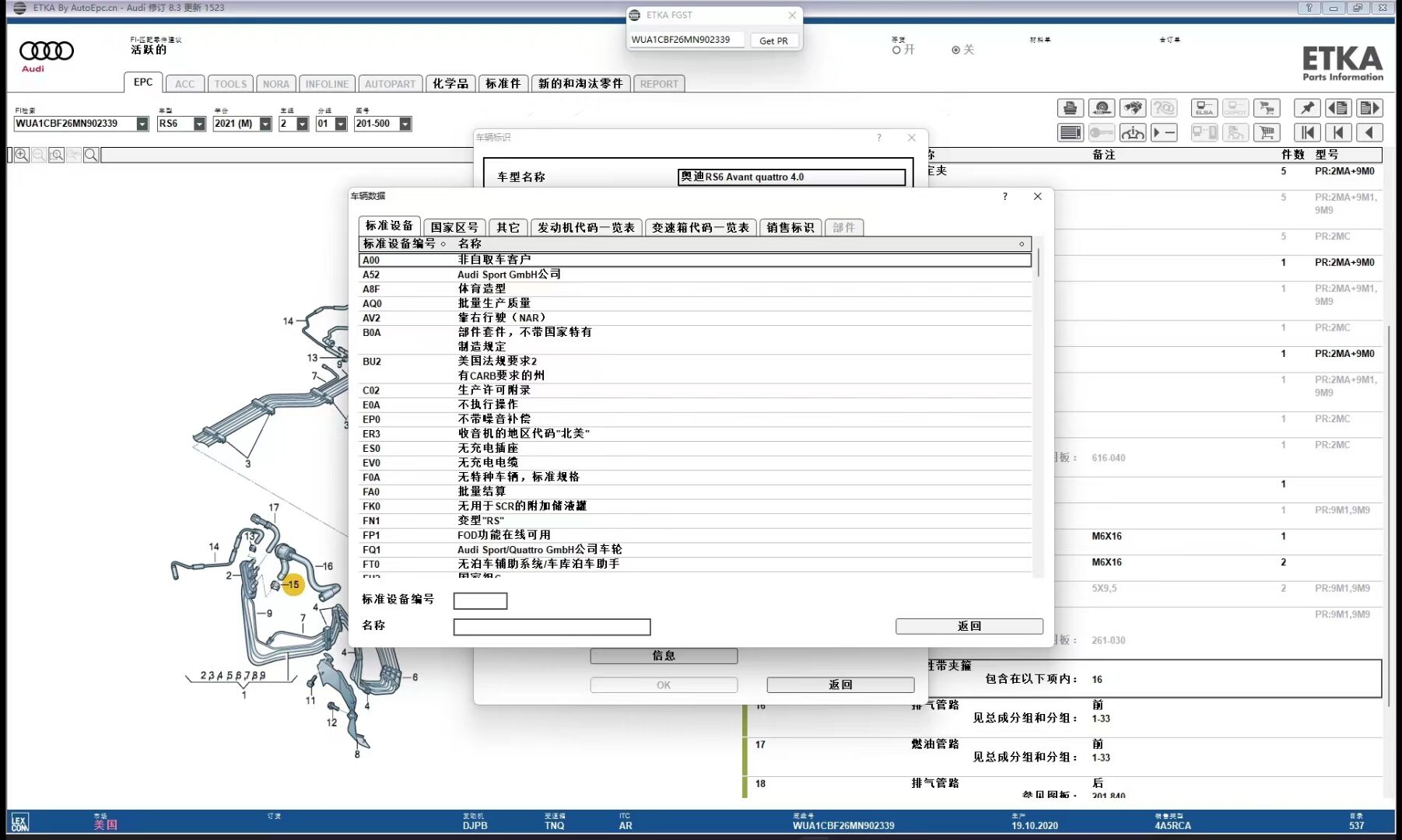Select the 关 radio button

(x=955, y=50)
